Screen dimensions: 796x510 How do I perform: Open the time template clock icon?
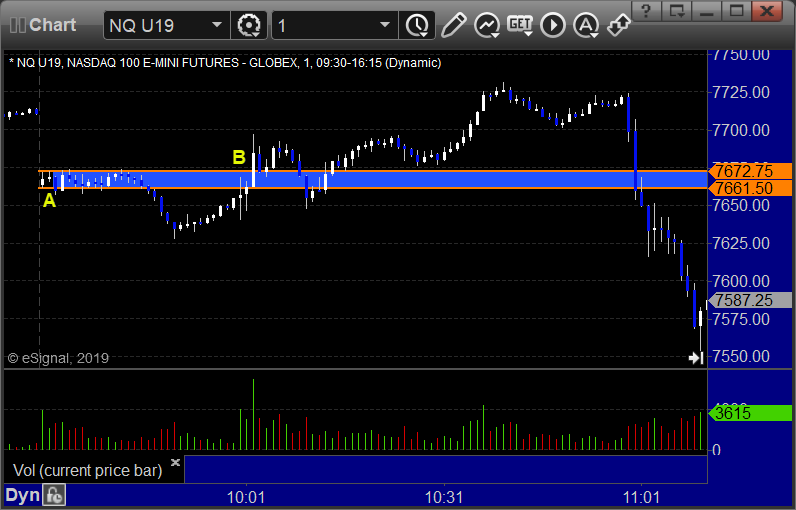[417, 25]
